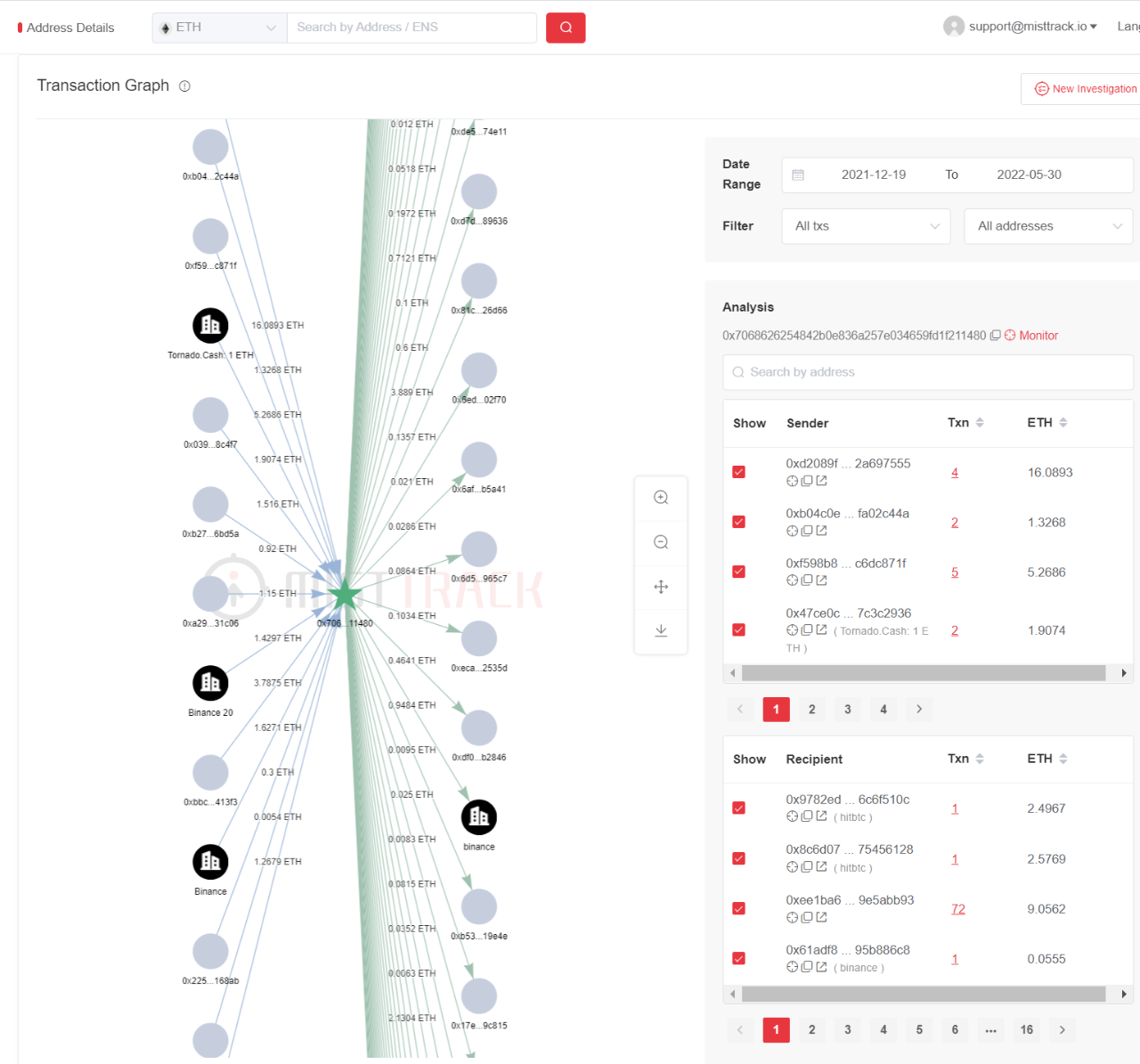Zoom in on the transaction graph
Viewport: 1140px width, 1064px height.
(x=661, y=498)
